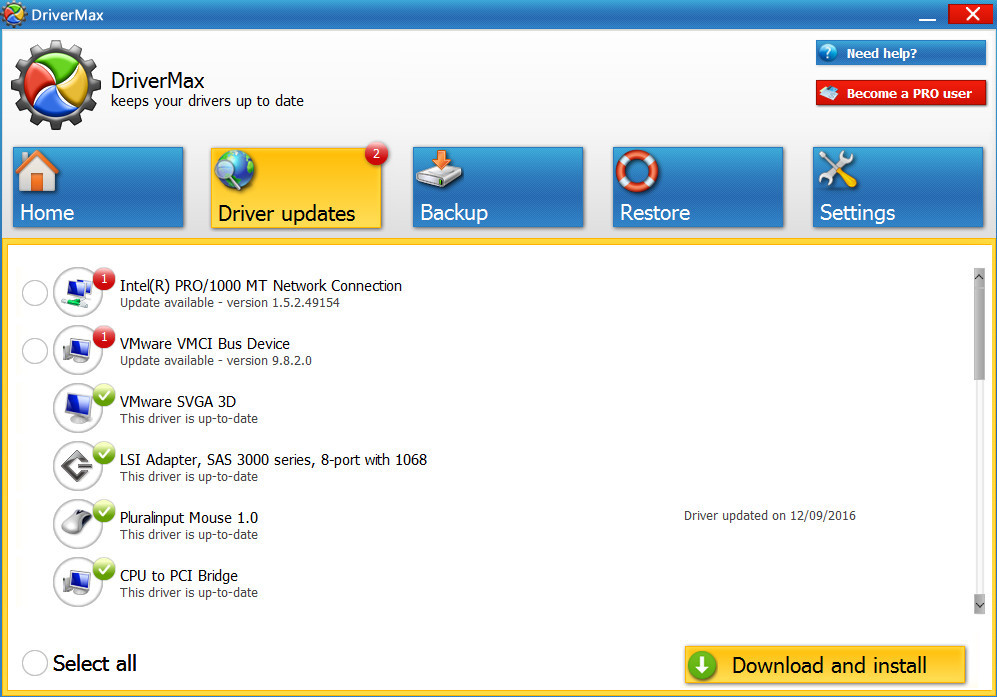
Task: Click the VMware SVGA 3D monitor icon
Action: click(77, 408)
